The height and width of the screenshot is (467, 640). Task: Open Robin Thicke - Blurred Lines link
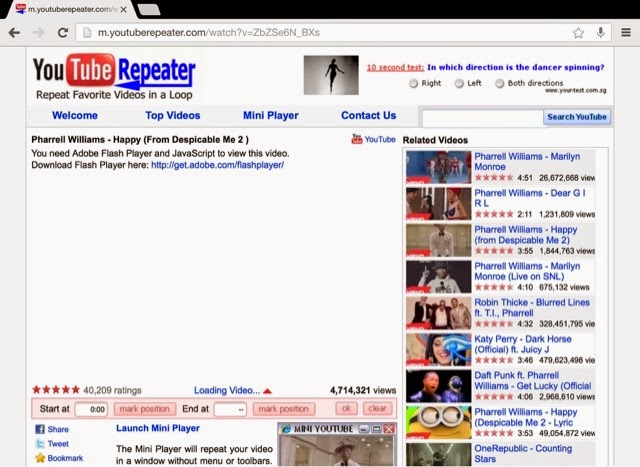click(x=532, y=308)
